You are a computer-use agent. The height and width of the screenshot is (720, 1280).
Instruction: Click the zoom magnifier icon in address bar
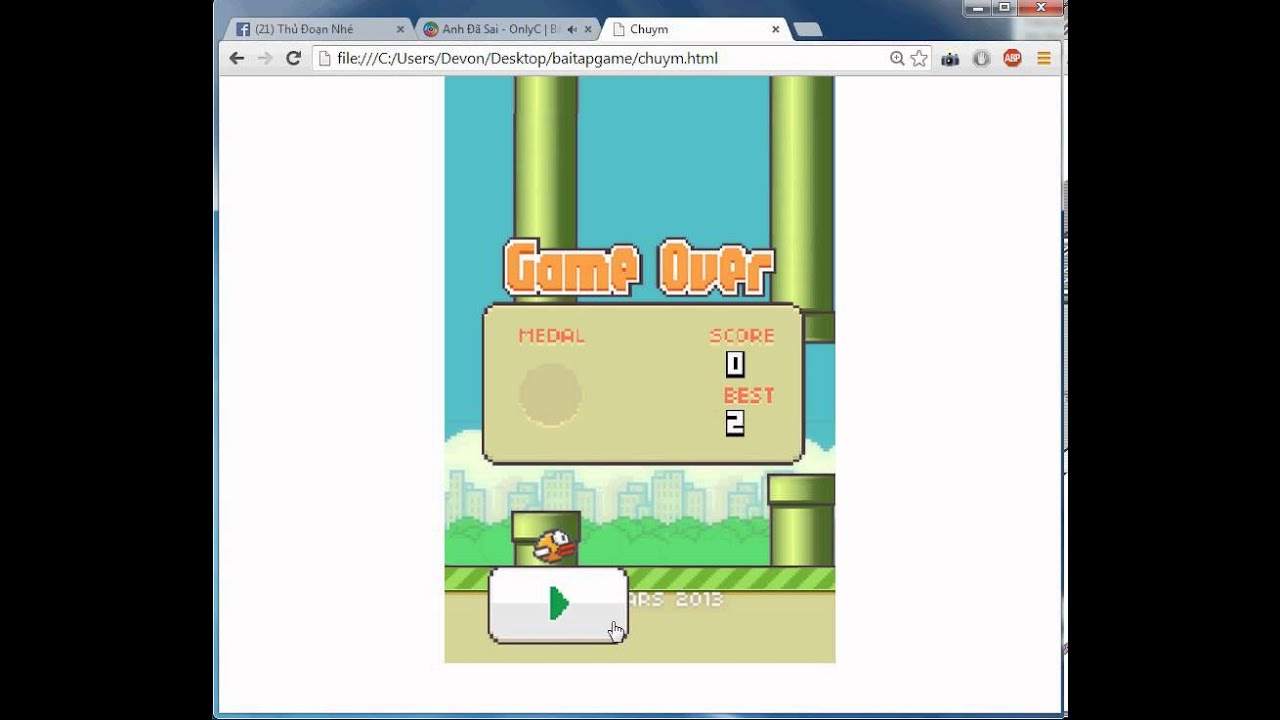coord(897,58)
